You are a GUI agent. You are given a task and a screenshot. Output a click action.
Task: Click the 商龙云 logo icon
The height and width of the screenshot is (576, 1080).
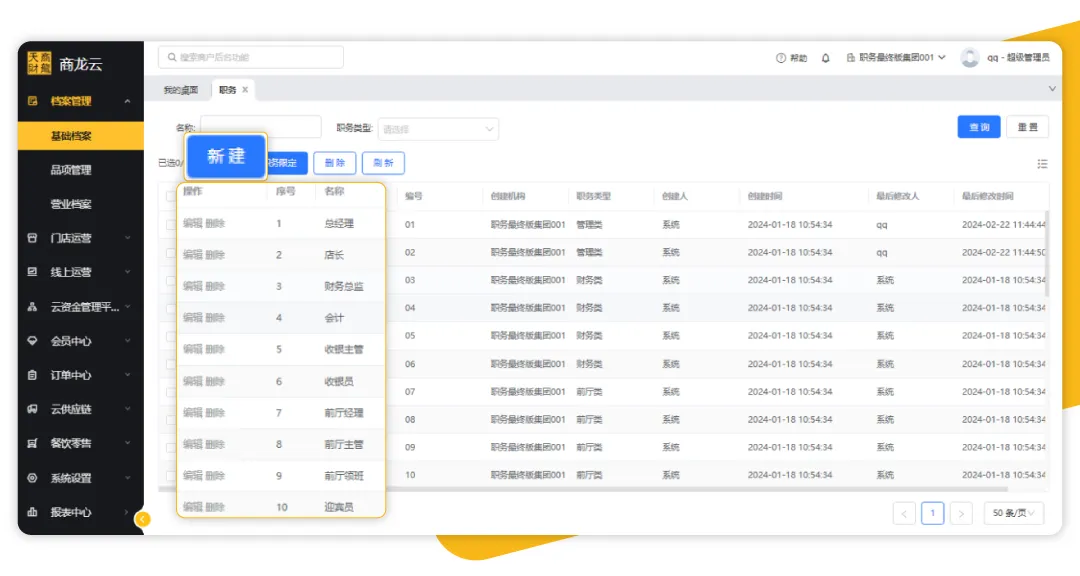pos(39,63)
